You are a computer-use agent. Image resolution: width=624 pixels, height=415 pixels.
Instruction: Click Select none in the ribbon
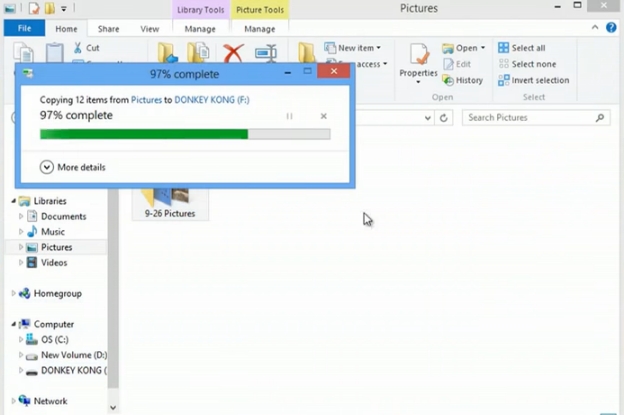527,64
